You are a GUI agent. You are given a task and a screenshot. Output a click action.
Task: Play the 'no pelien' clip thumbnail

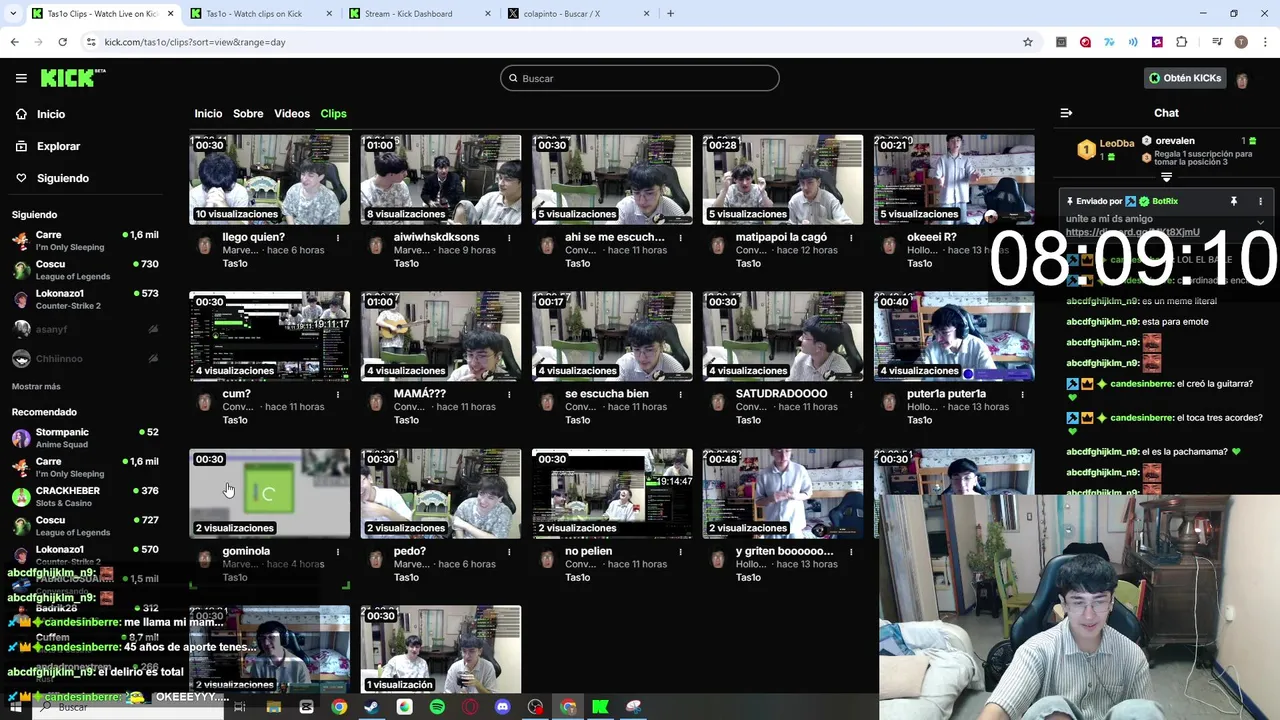(612, 494)
